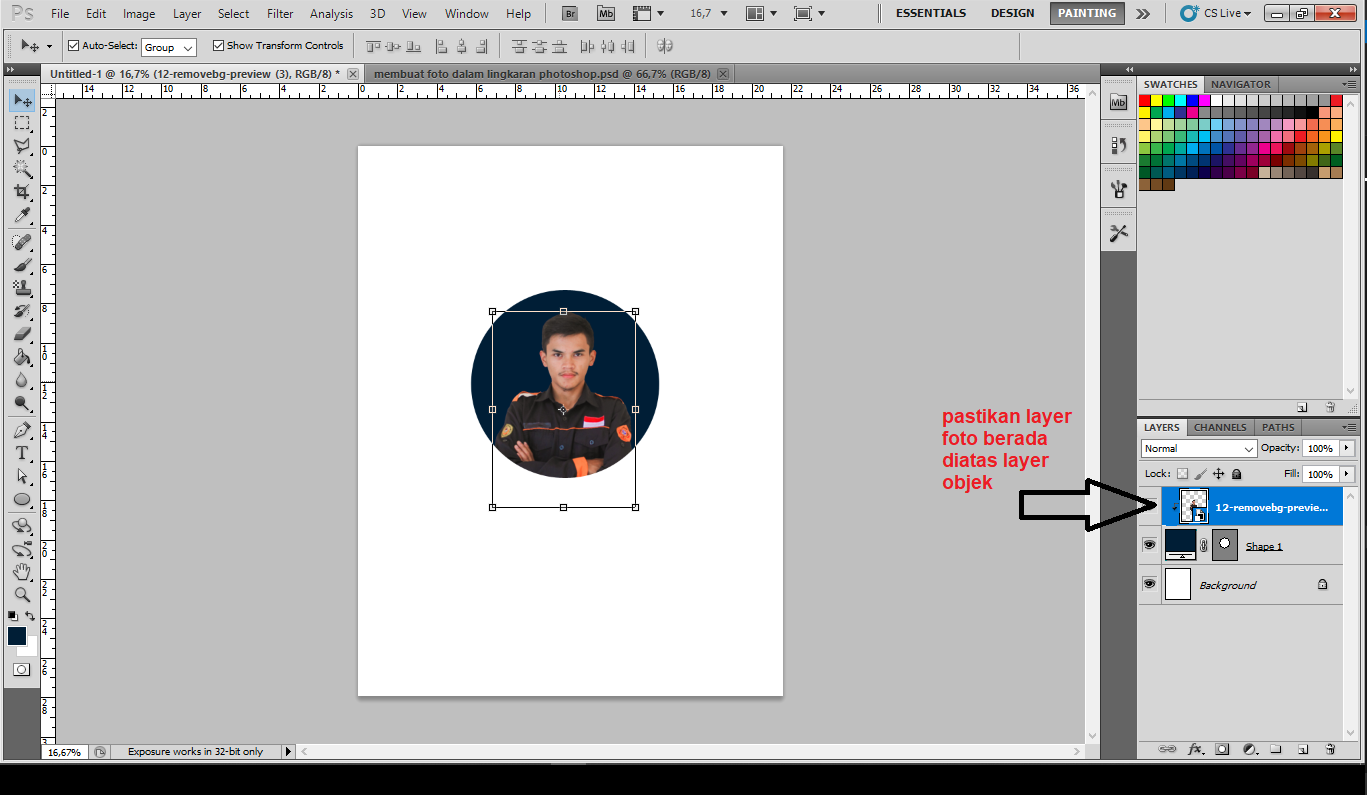Select the Eyedropper tool

click(22, 215)
